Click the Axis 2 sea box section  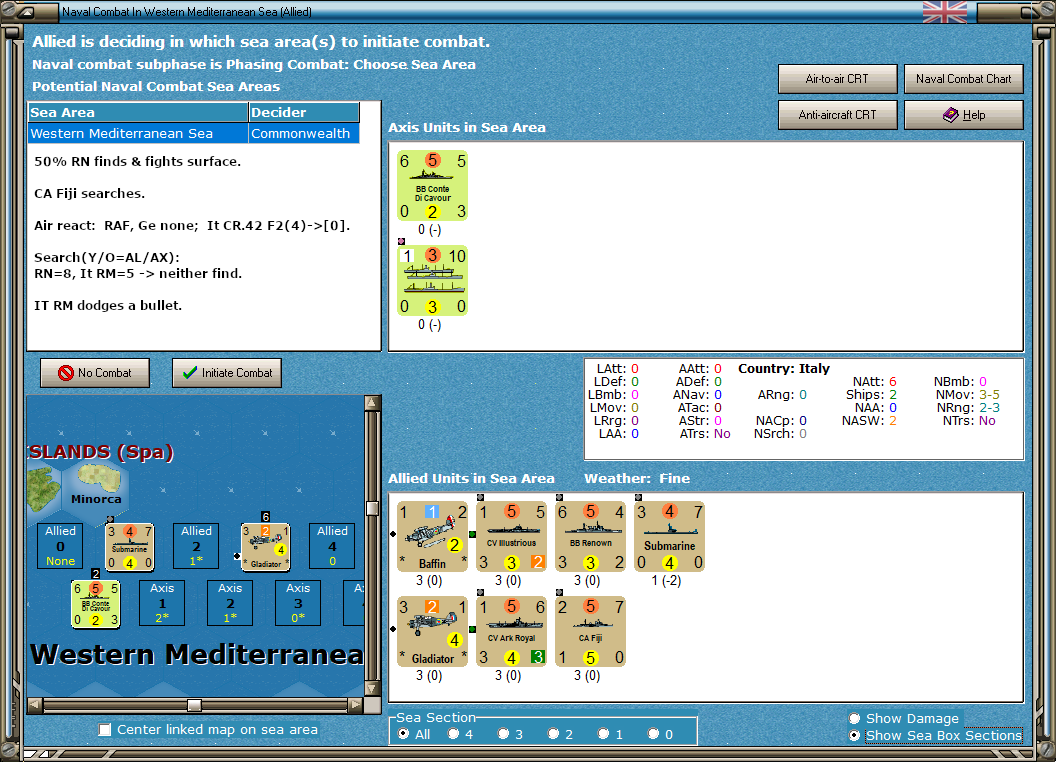point(230,603)
